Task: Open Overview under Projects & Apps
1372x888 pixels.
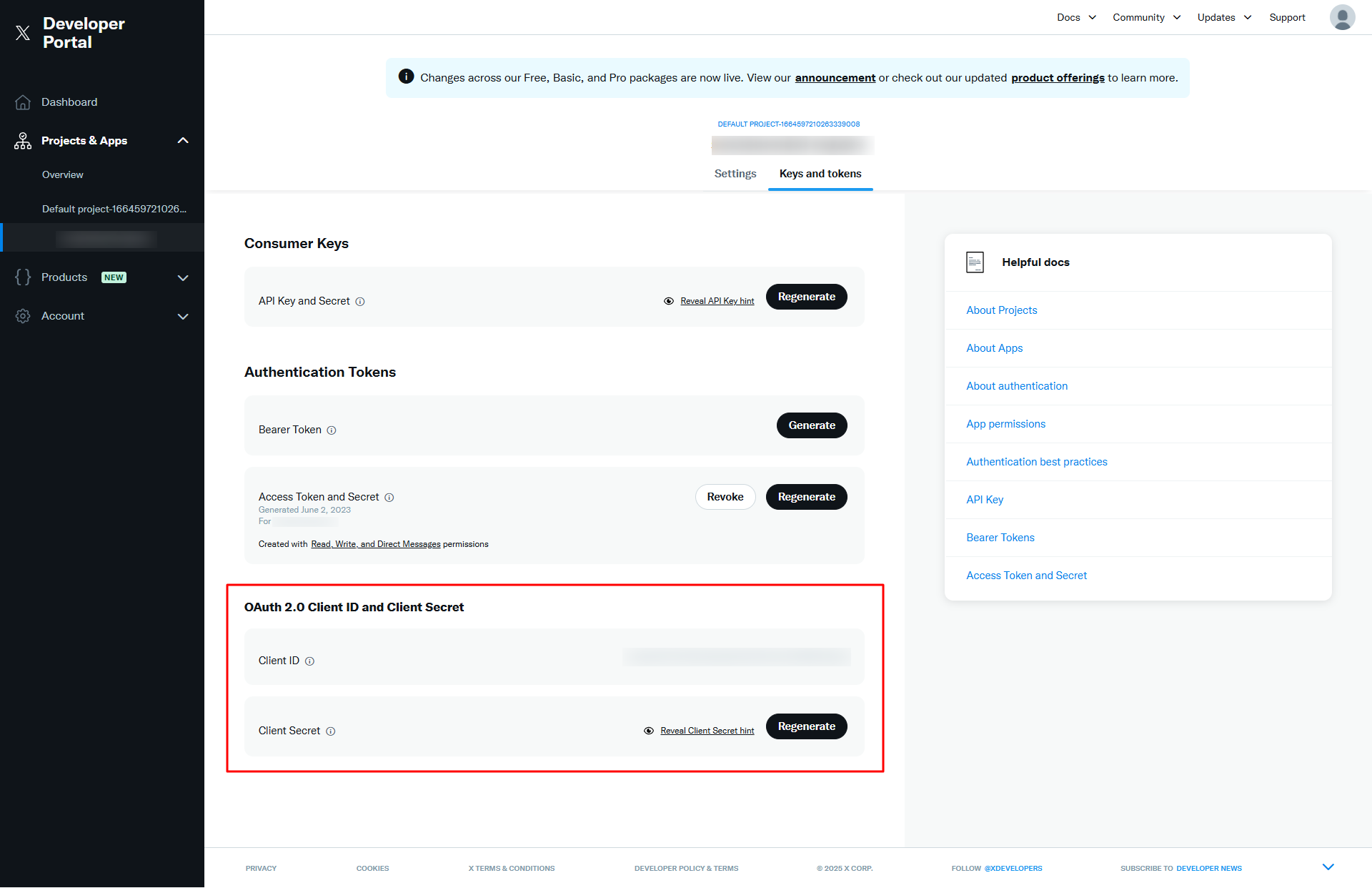Action: [x=62, y=174]
